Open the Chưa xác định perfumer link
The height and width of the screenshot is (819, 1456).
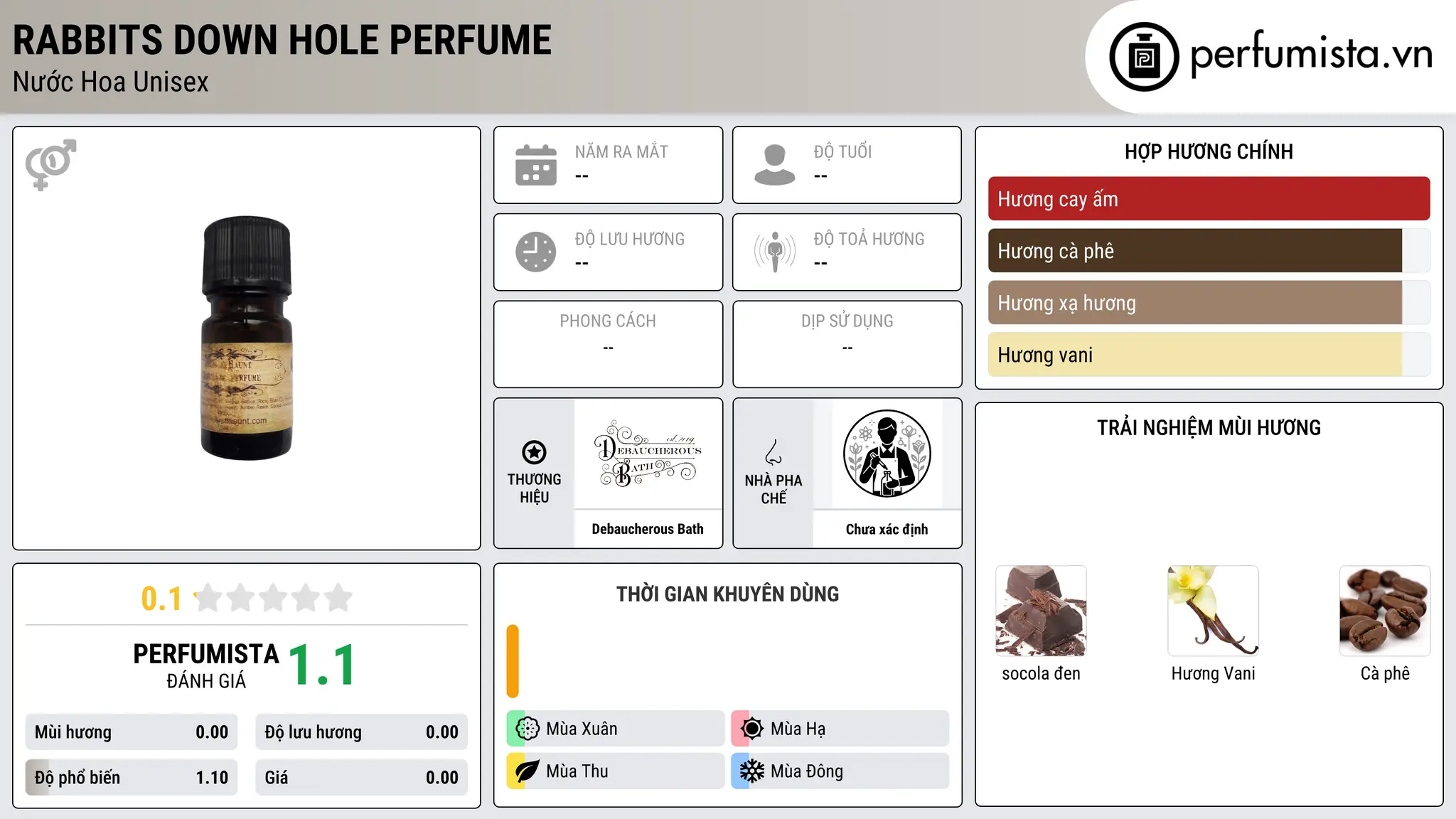pyautogui.click(x=887, y=529)
